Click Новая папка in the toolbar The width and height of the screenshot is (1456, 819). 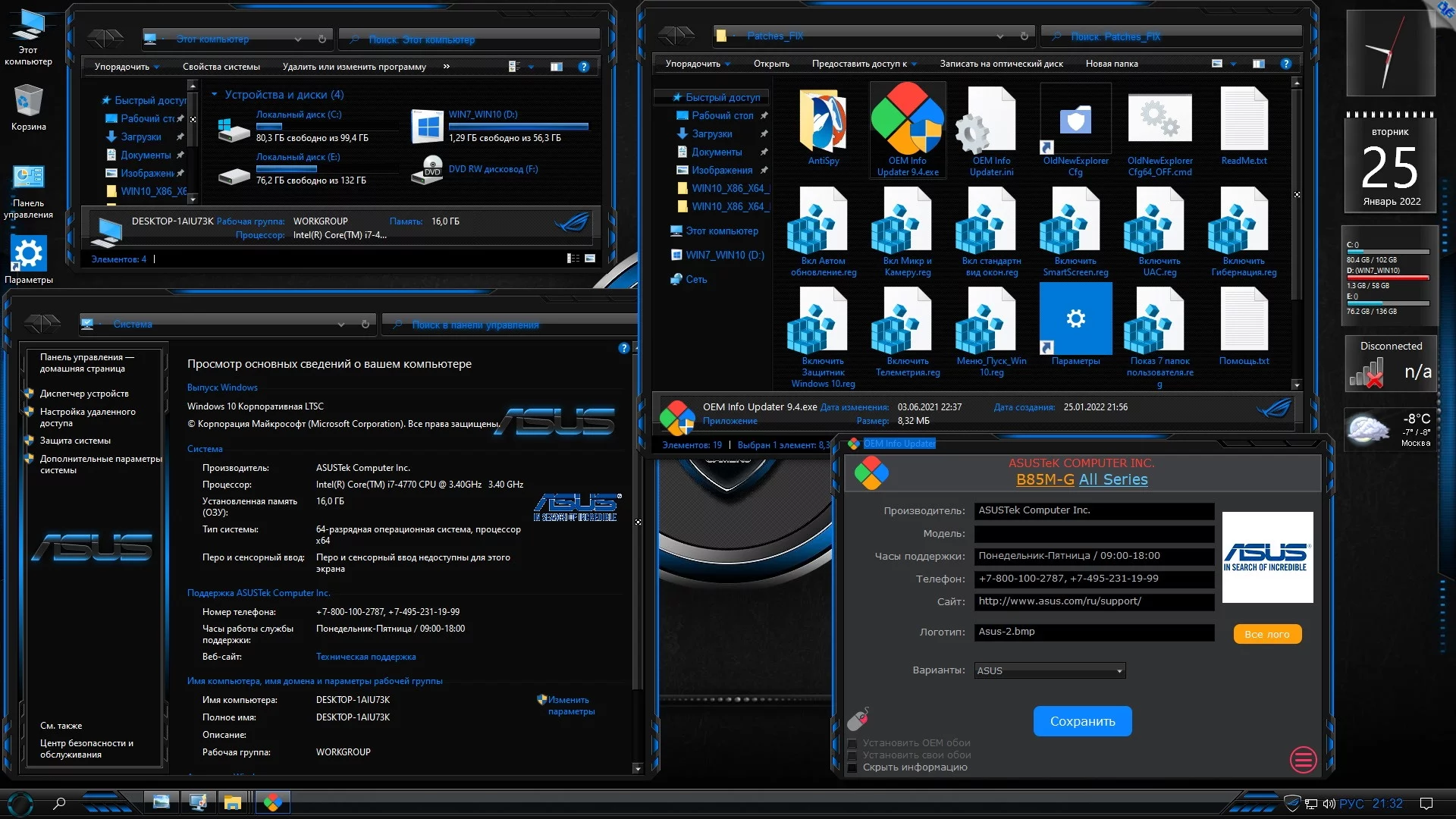[1111, 64]
